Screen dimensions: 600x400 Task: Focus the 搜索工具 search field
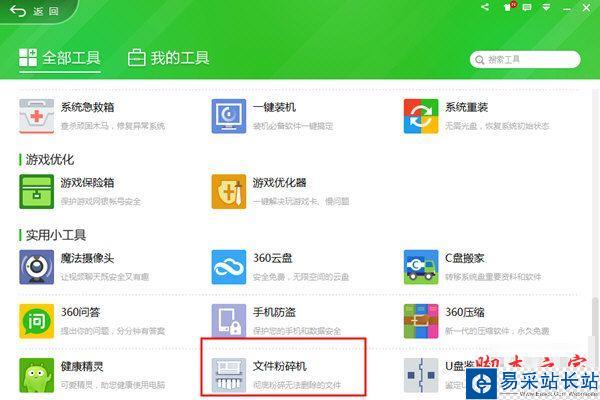[525, 60]
